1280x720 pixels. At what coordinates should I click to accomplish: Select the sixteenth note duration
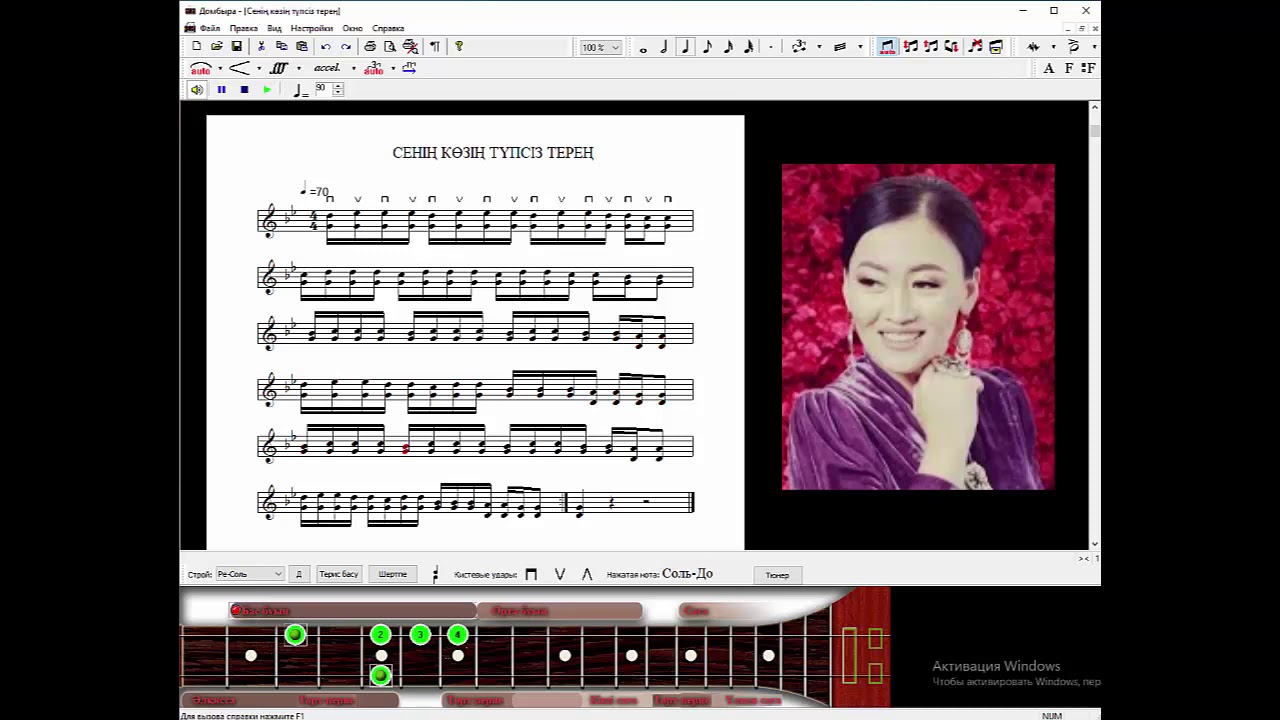point(728,47)
